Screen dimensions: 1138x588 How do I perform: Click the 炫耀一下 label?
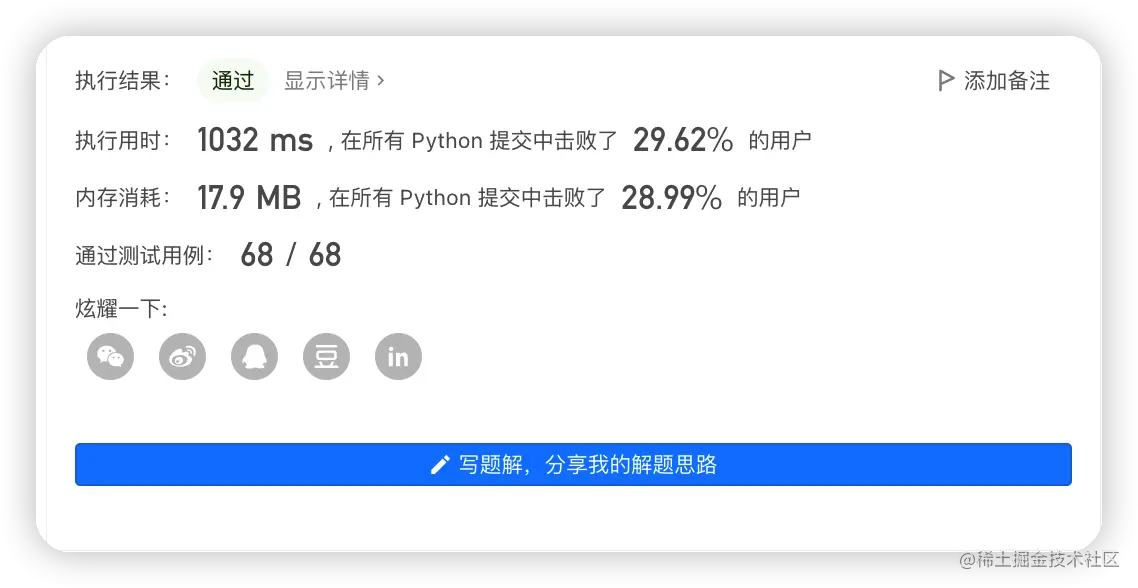121,309
